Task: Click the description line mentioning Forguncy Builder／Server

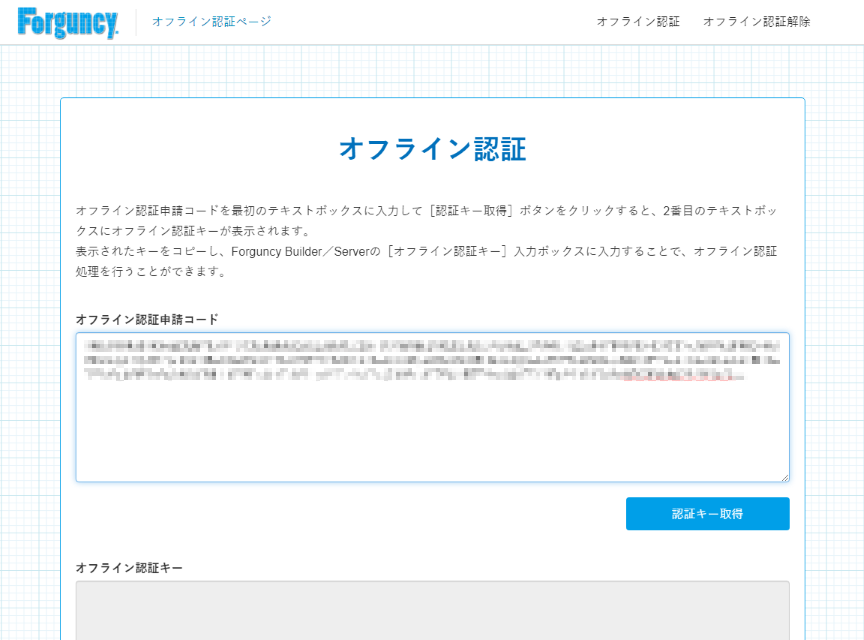Action: coord(426,251)
